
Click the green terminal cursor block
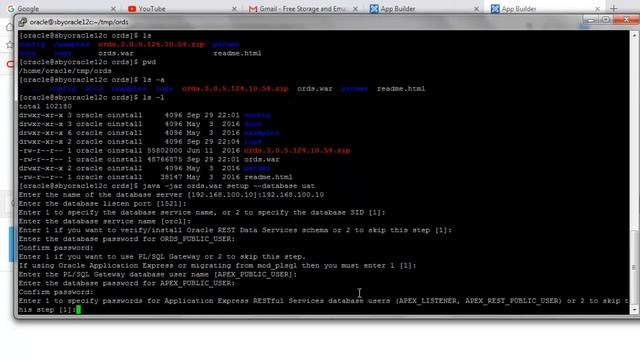tap(78, 310)
